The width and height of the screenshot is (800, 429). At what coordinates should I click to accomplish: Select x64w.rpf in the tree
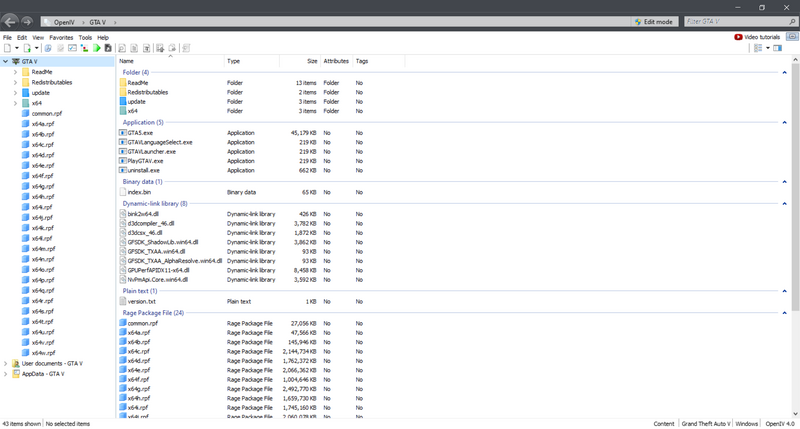click(x=43, y=352)
